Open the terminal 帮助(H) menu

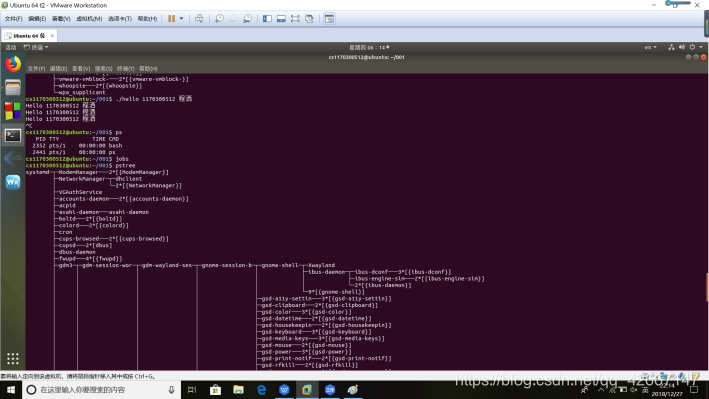point(148,68)
